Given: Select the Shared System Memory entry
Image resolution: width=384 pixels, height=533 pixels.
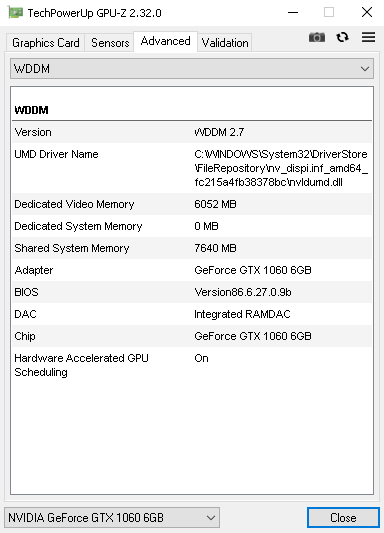Looking at the screenshot, I should coord(192,248).
